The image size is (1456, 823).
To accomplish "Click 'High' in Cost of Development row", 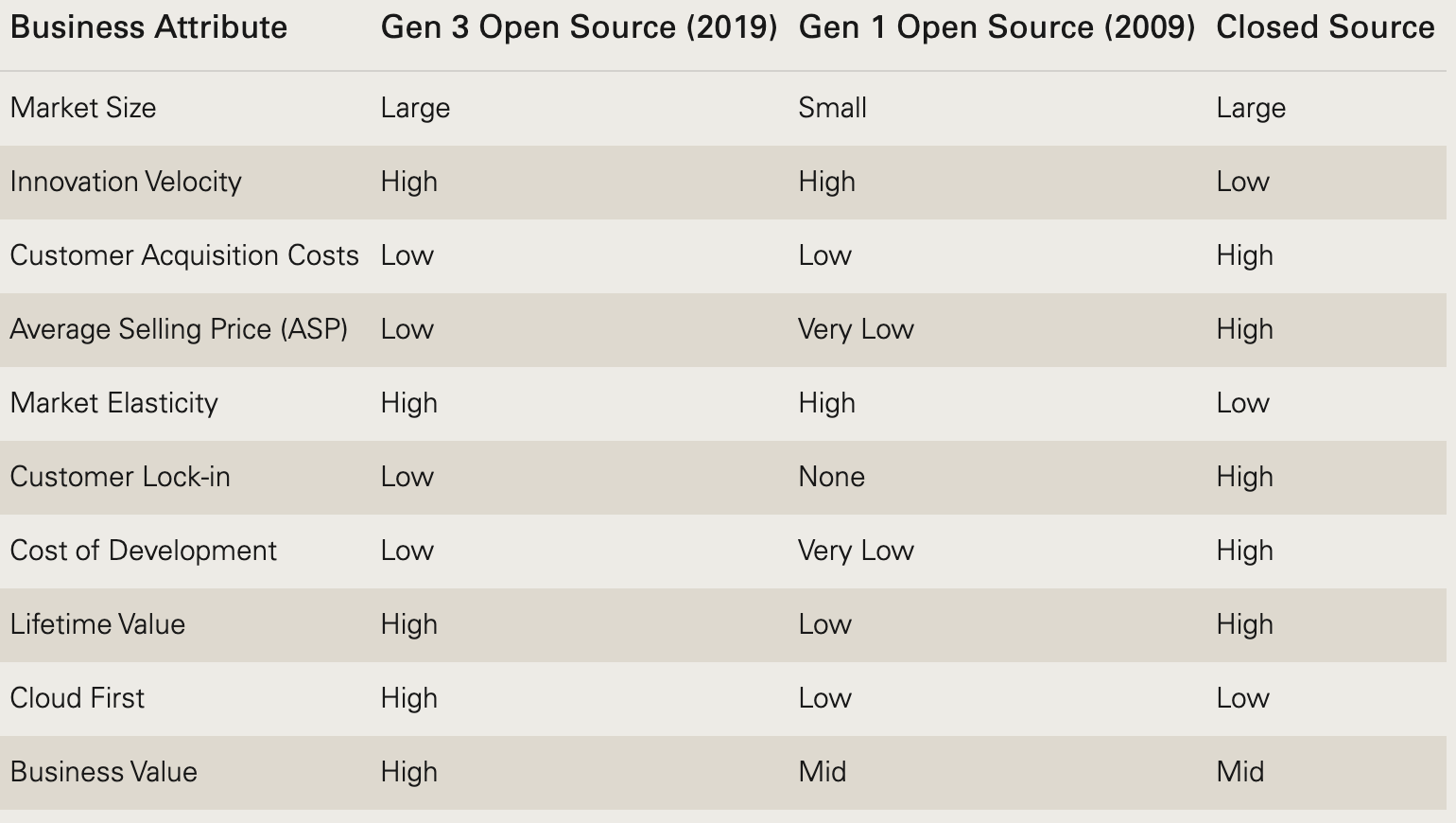I will [1244, 551].
